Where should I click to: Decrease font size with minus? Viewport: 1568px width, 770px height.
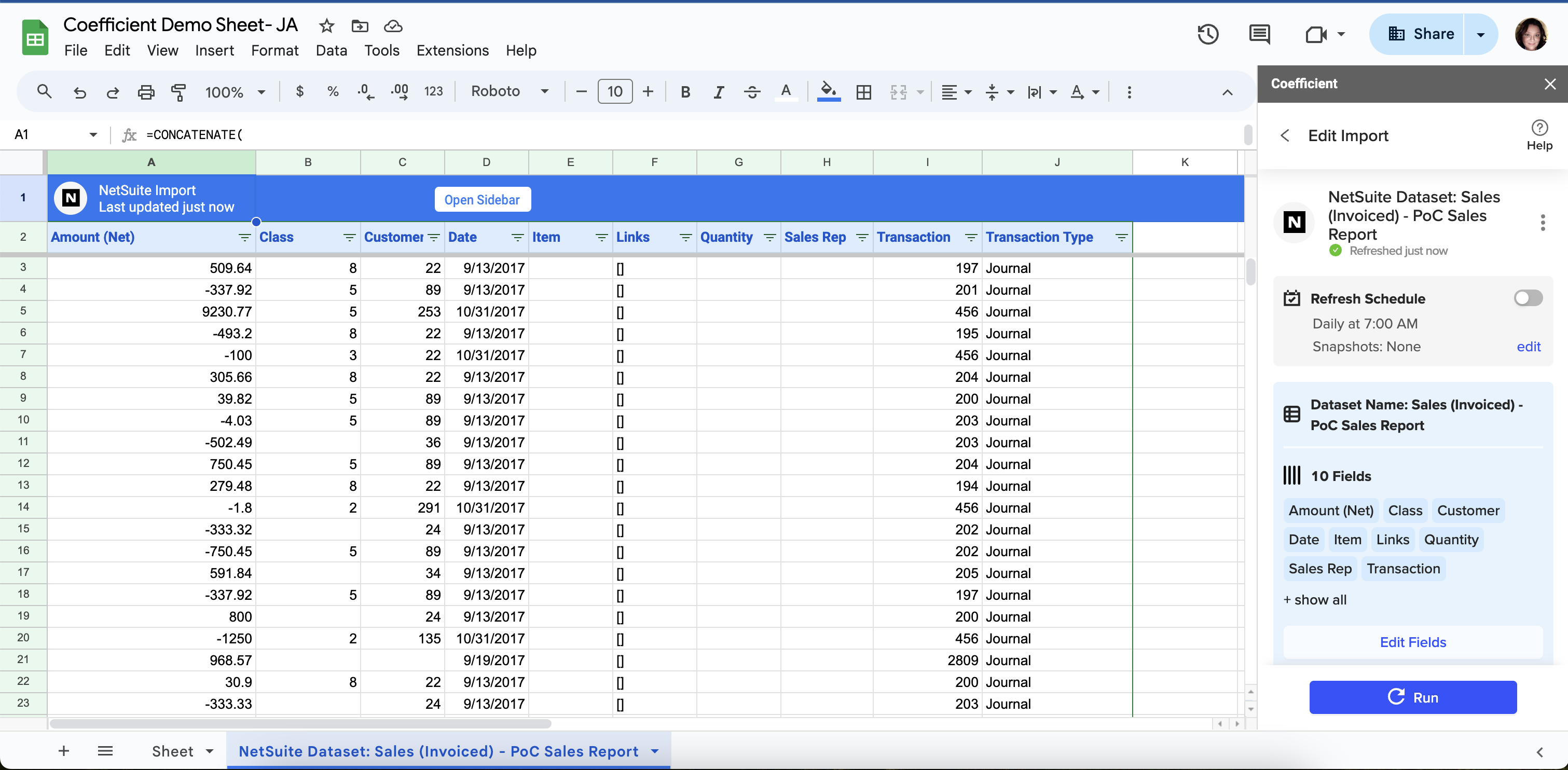(x=581, y=91)
